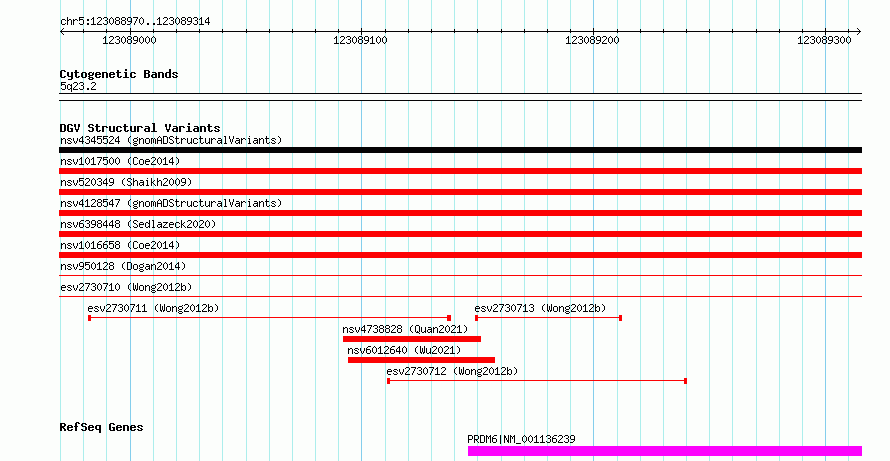Click the red nsv1016658 variant bar

click(460, 255)
